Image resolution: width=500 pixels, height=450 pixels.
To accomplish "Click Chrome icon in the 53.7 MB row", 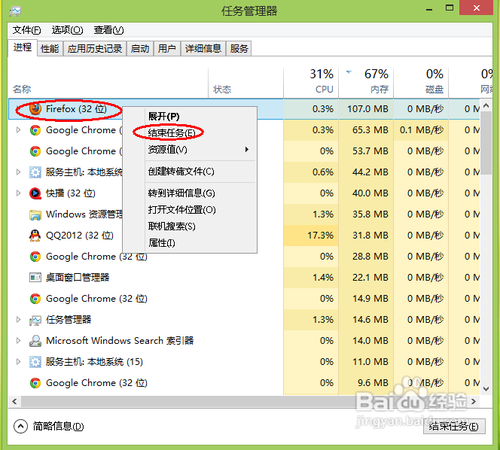I will click(x=35, y=151).
